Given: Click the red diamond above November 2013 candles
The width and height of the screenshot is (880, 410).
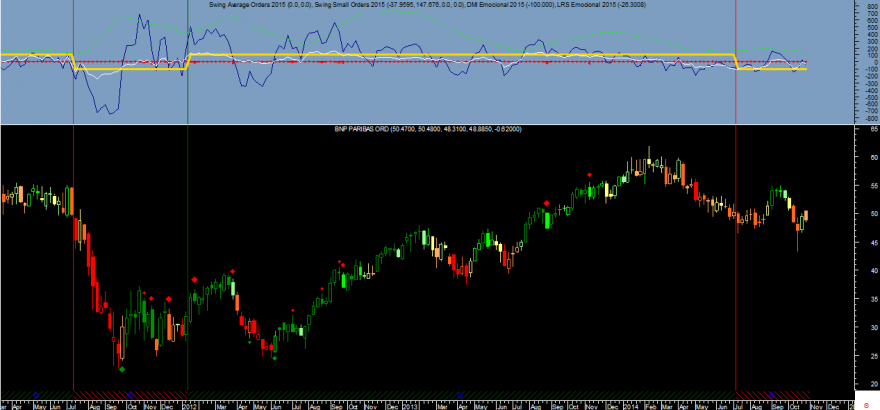Looking at the screenshot, I should [x=589, y=175].
